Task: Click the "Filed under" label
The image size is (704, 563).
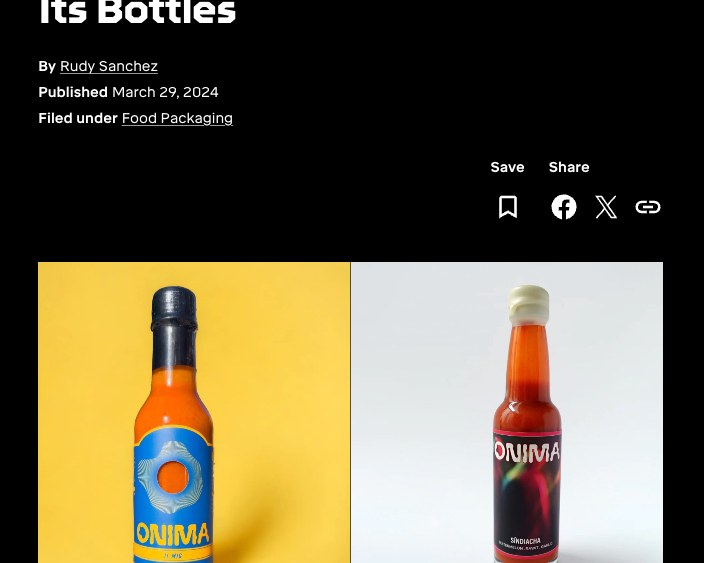Action: click(x=78, y=118)
